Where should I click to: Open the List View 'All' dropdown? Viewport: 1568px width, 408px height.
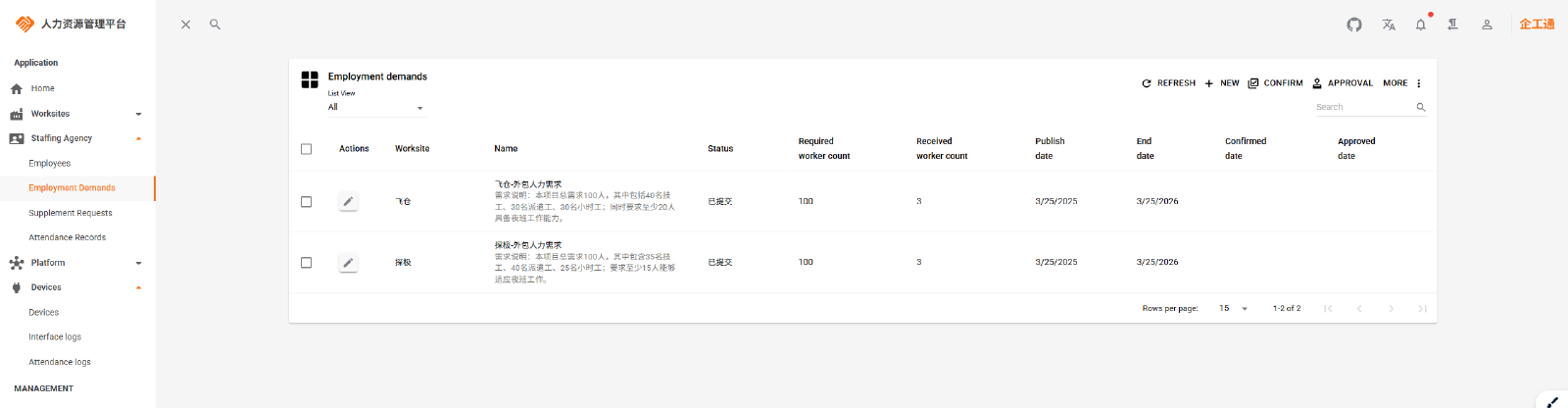pos(376,108)
